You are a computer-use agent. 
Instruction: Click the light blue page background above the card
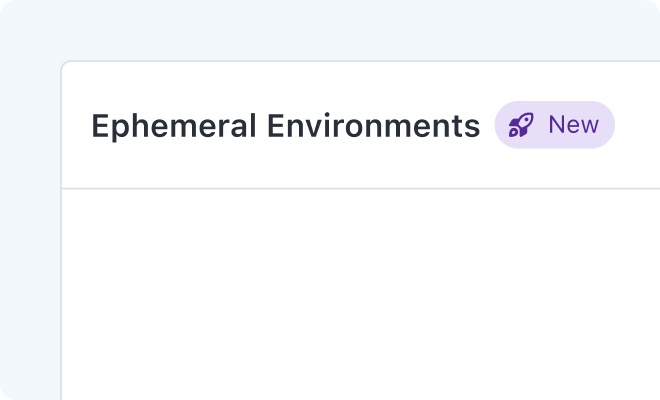tap(330, 29)
